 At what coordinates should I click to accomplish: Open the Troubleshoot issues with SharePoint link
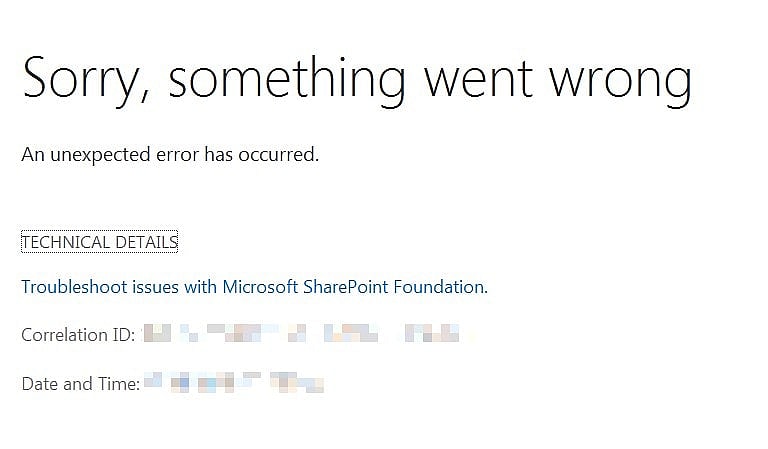(x=254, y=287)
